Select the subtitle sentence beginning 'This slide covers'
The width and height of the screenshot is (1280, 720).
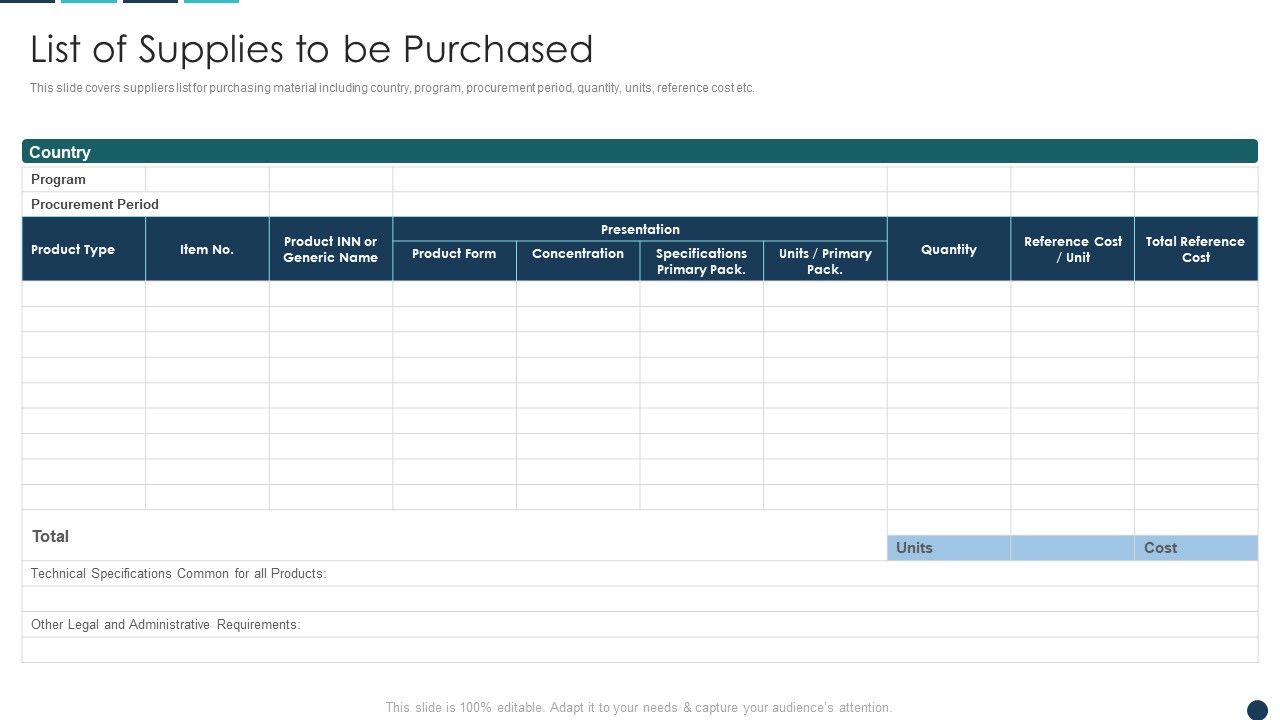(x=392, y=88)
